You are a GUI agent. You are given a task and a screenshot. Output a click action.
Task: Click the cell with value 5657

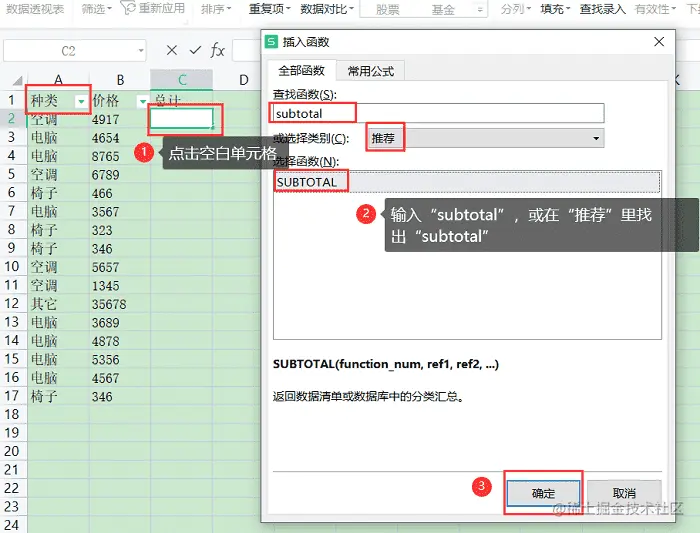coord(120,267)
